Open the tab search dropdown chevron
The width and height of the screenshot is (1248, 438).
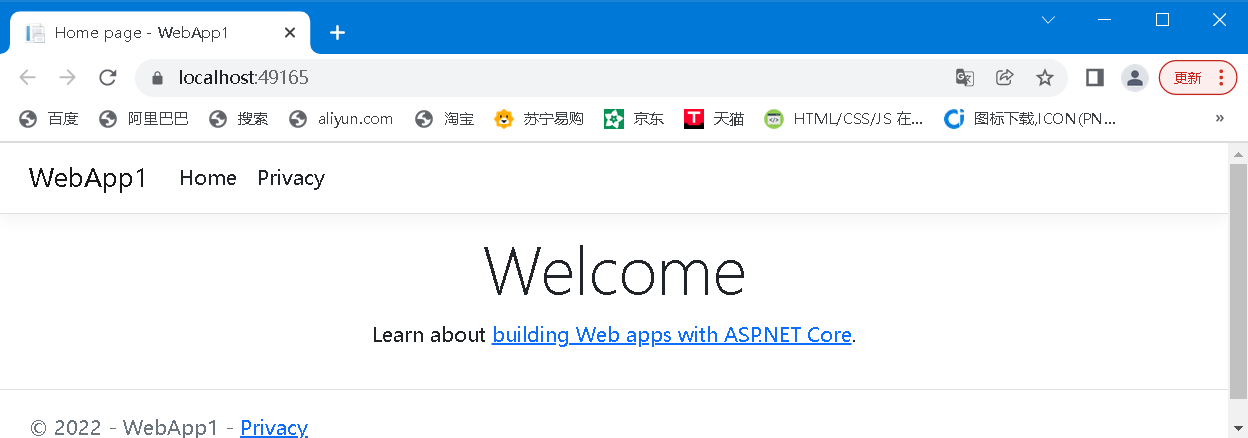(1048, 20)
